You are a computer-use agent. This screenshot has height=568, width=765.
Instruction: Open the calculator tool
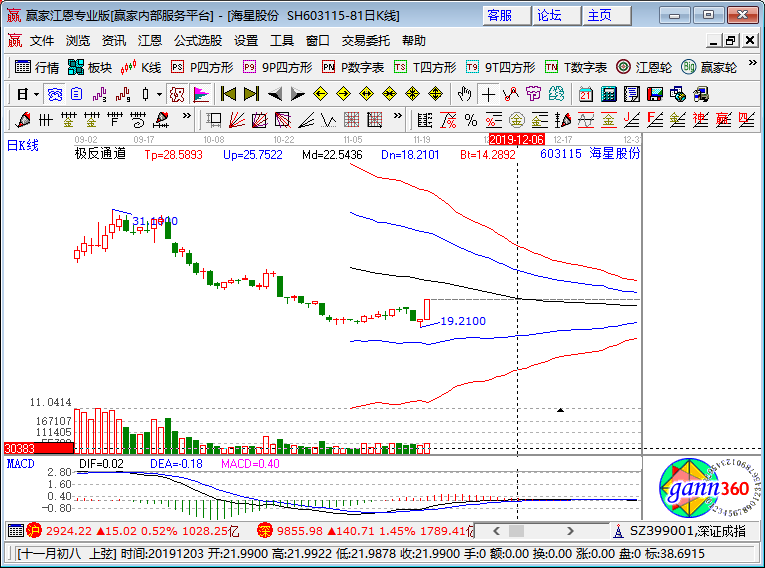point(608,94)
